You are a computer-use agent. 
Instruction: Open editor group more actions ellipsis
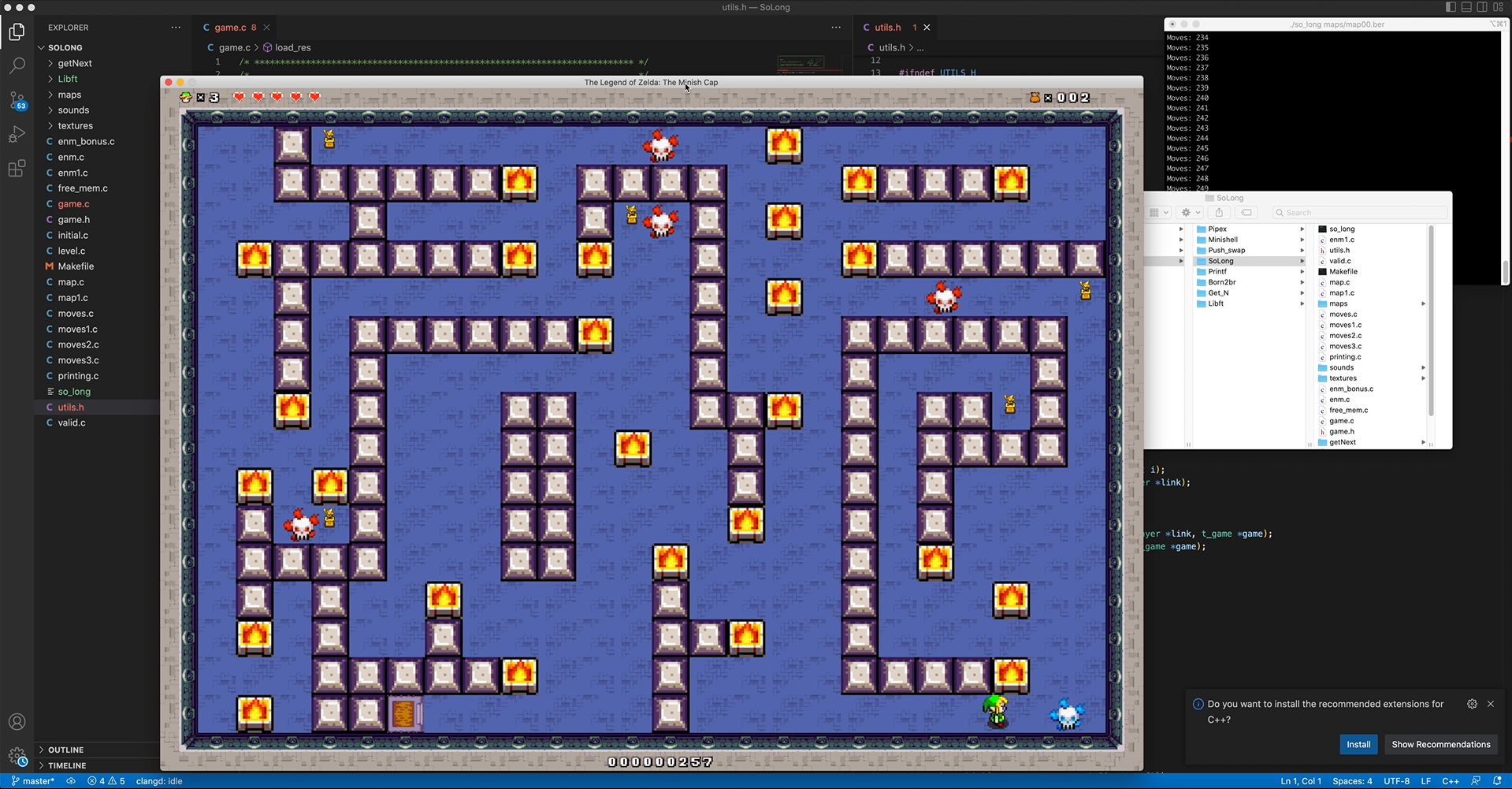point(836,28)
